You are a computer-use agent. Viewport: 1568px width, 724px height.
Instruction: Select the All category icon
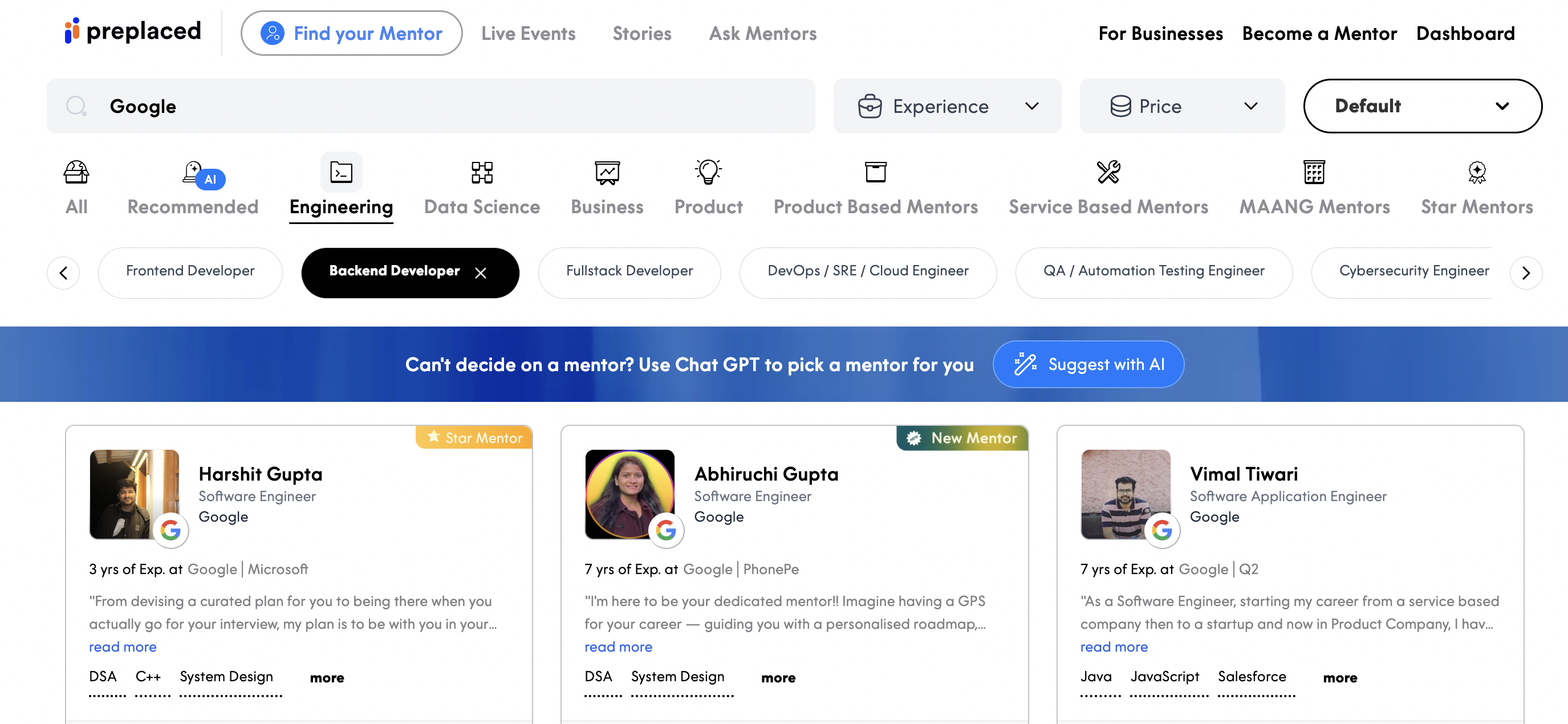[x=76, y=172]
